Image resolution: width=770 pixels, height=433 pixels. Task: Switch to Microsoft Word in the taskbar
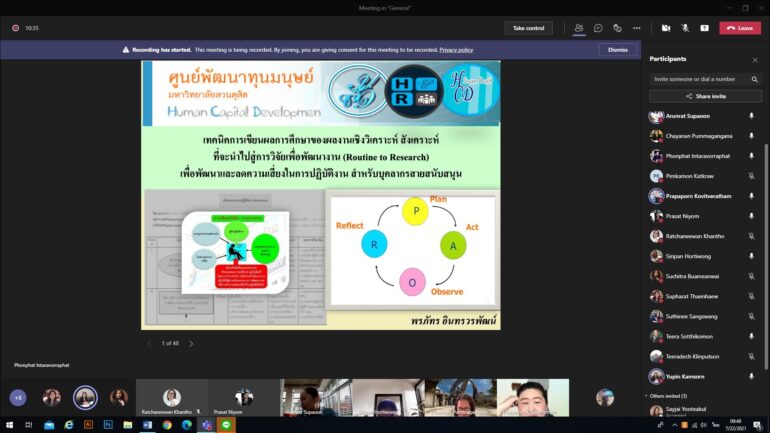pyautogui.click(x=147, y=425)
